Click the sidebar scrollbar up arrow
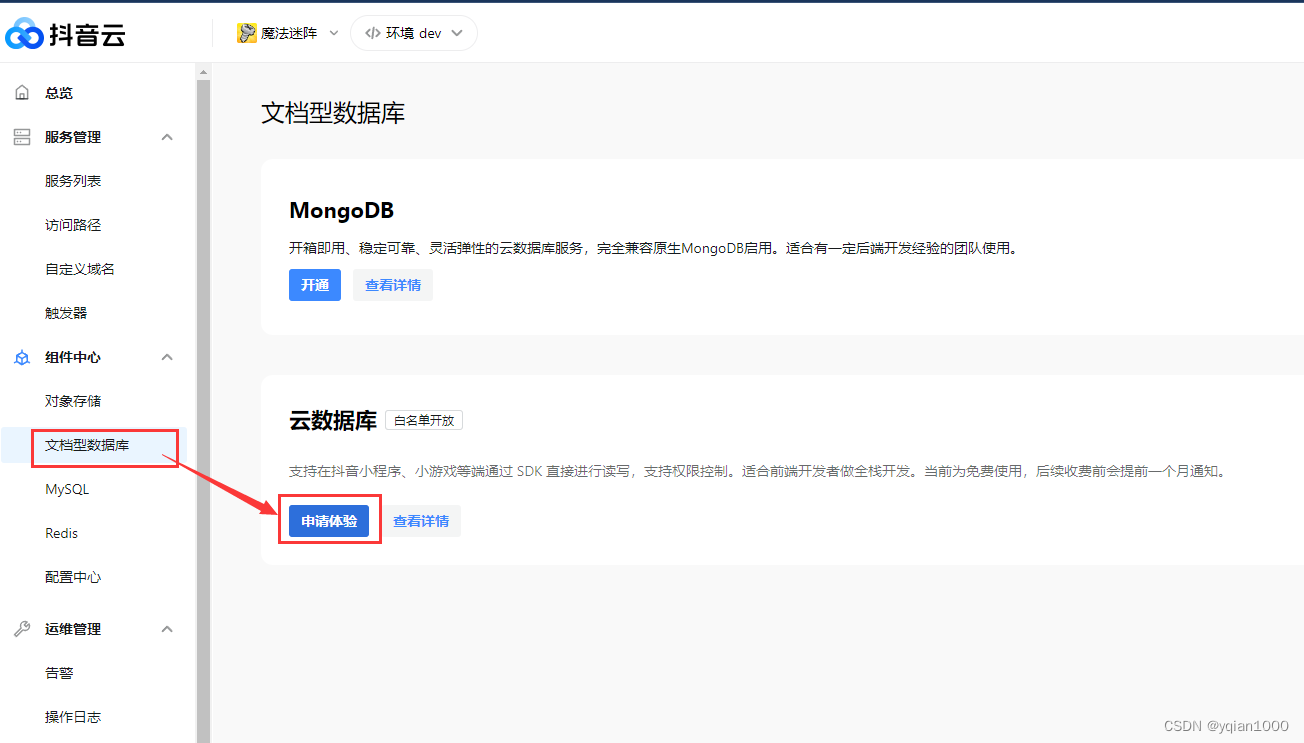The width and height of the screenshot is (1304, 743). tap(203, 72)
